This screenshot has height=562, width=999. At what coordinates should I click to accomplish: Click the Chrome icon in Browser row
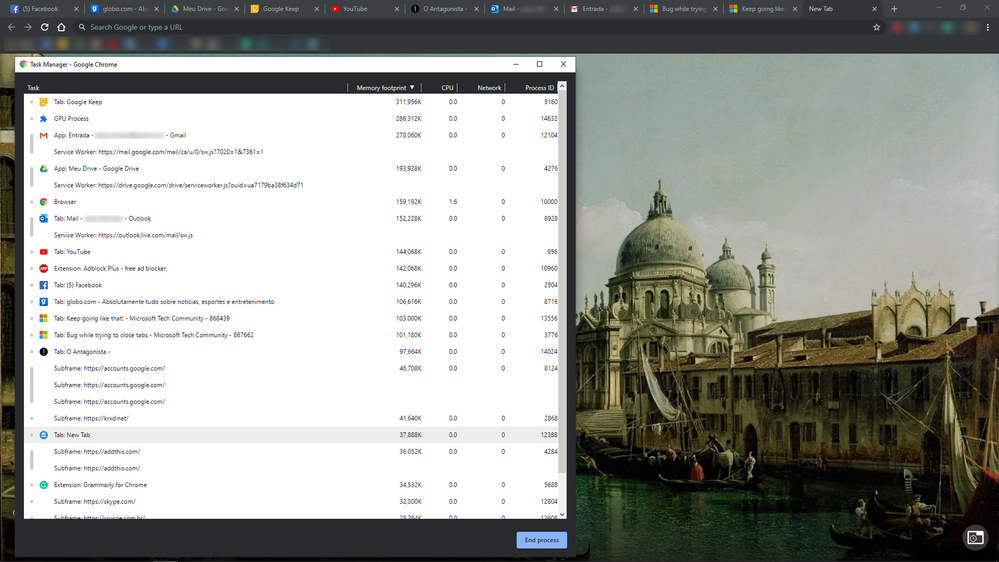coord(43,202)
